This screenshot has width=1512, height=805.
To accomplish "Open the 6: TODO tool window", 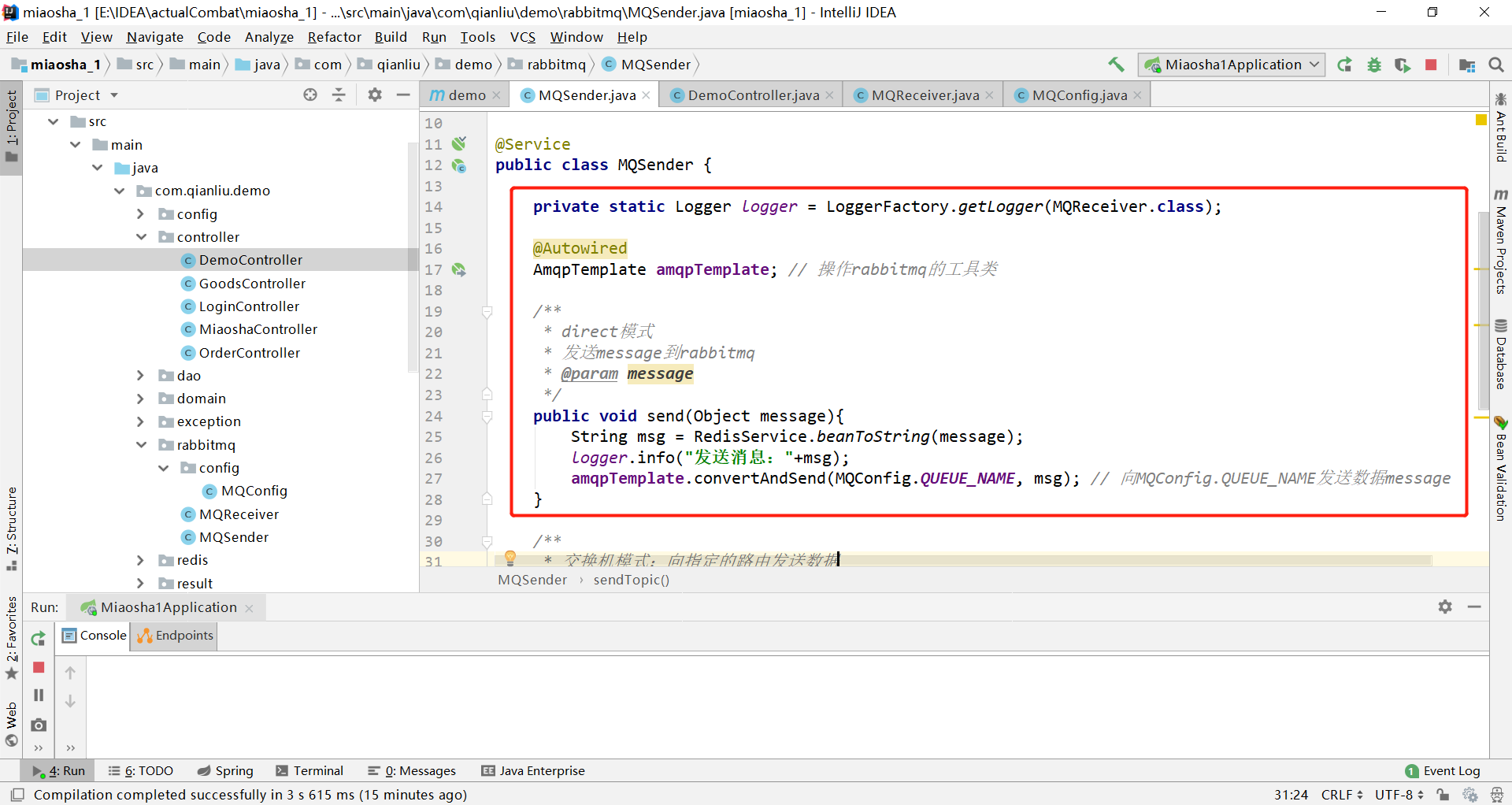I will 141,770.
